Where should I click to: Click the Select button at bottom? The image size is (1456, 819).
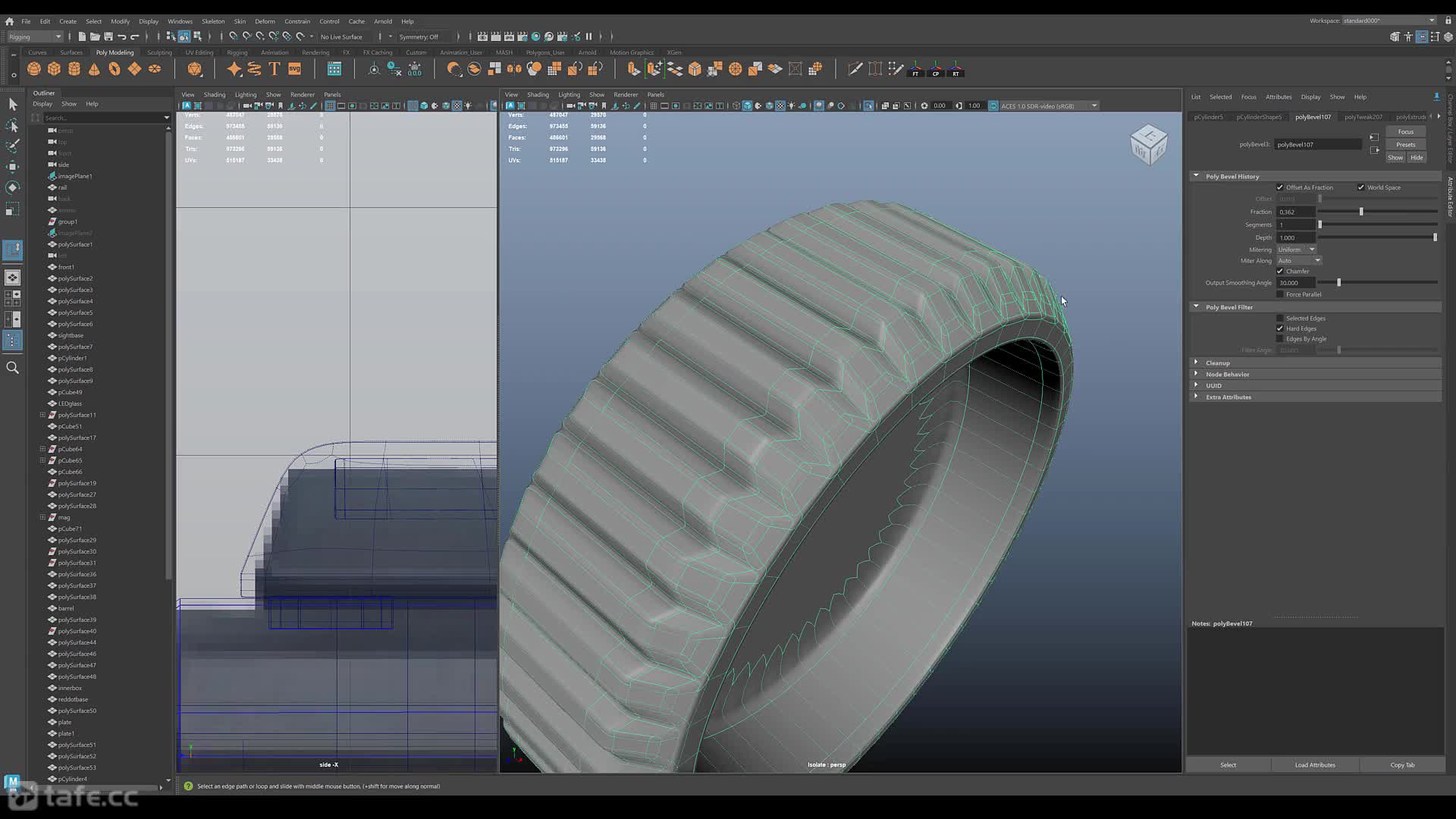pyautogui.click(x=1228, y=764)
